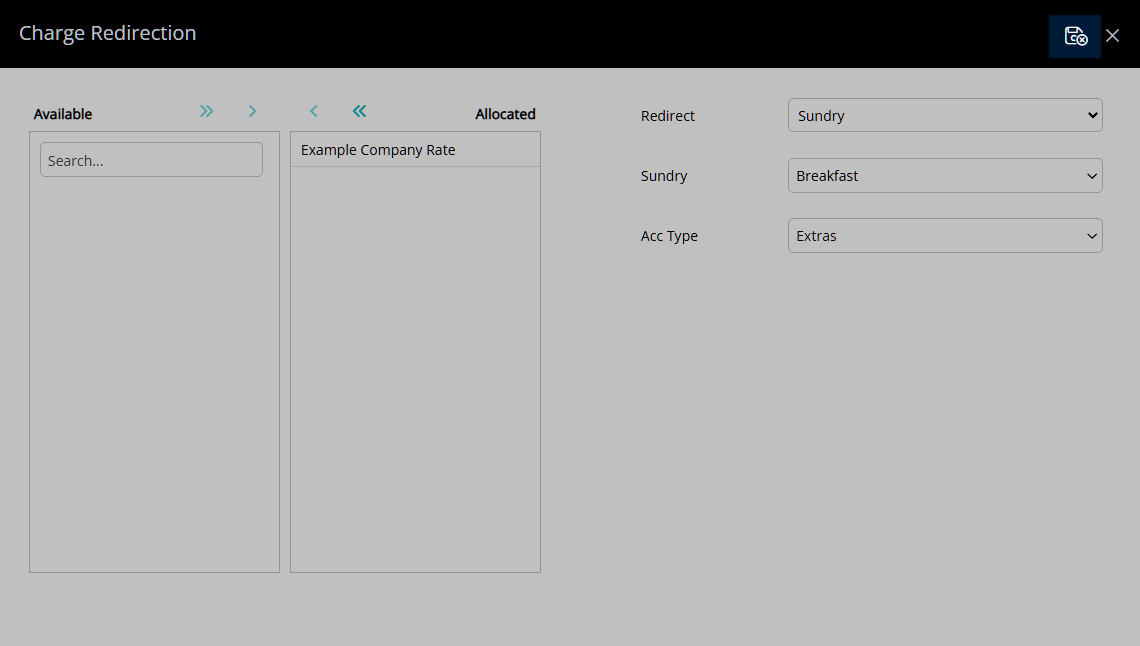The width and height of the screenshot is (1140, 646).
Task: Click the Available column heading
Action: 63,114
